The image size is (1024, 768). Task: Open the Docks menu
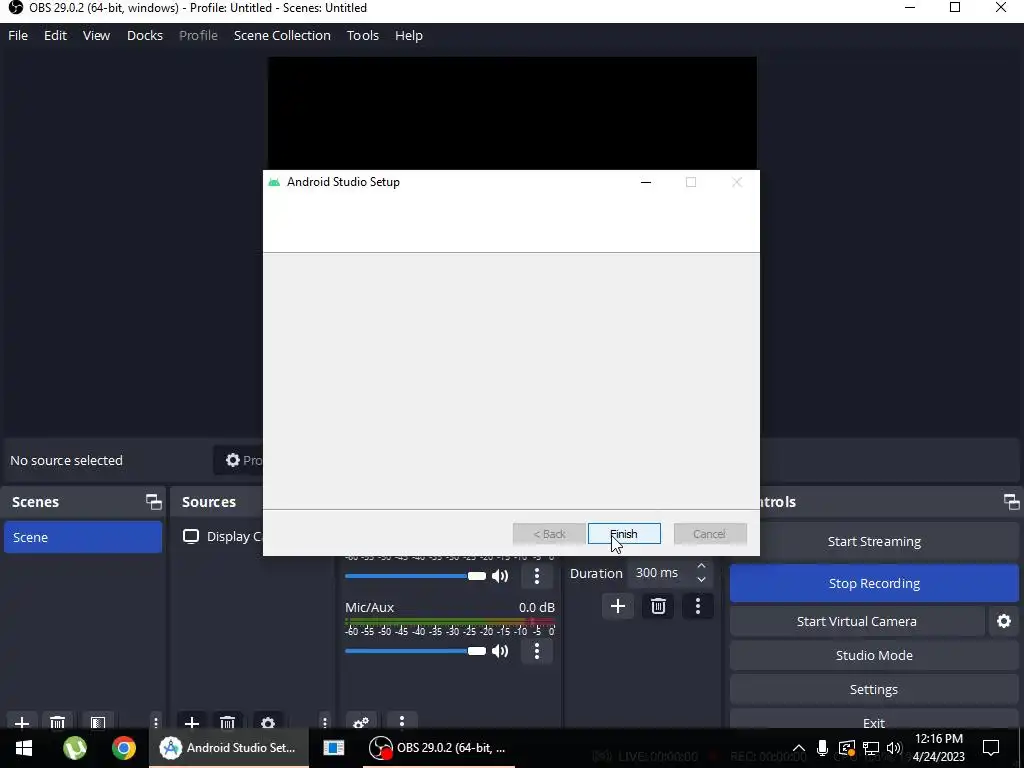point(144,35)
